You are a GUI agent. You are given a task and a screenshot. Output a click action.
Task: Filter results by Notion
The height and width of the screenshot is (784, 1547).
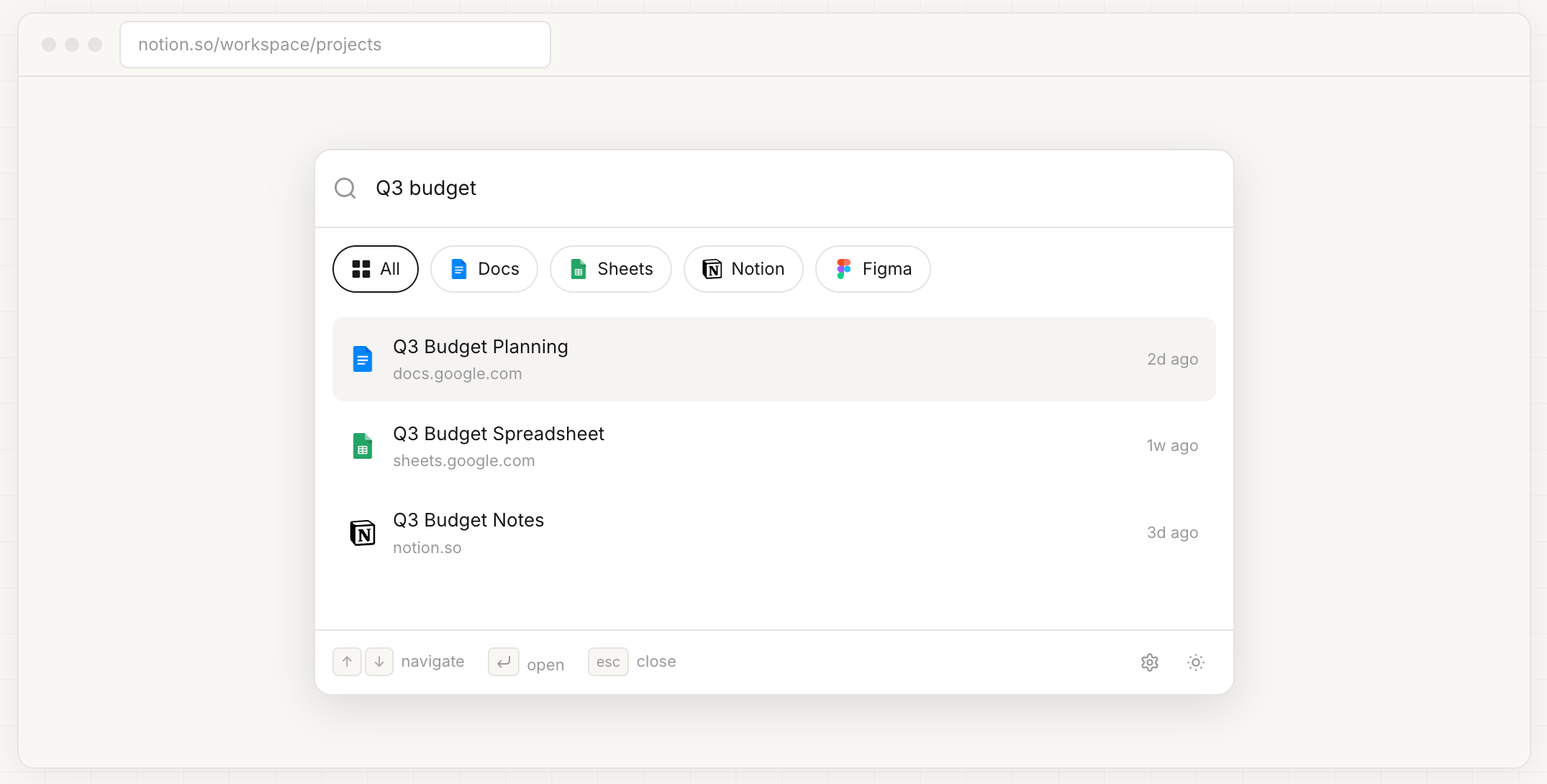[x=743, y=269]
